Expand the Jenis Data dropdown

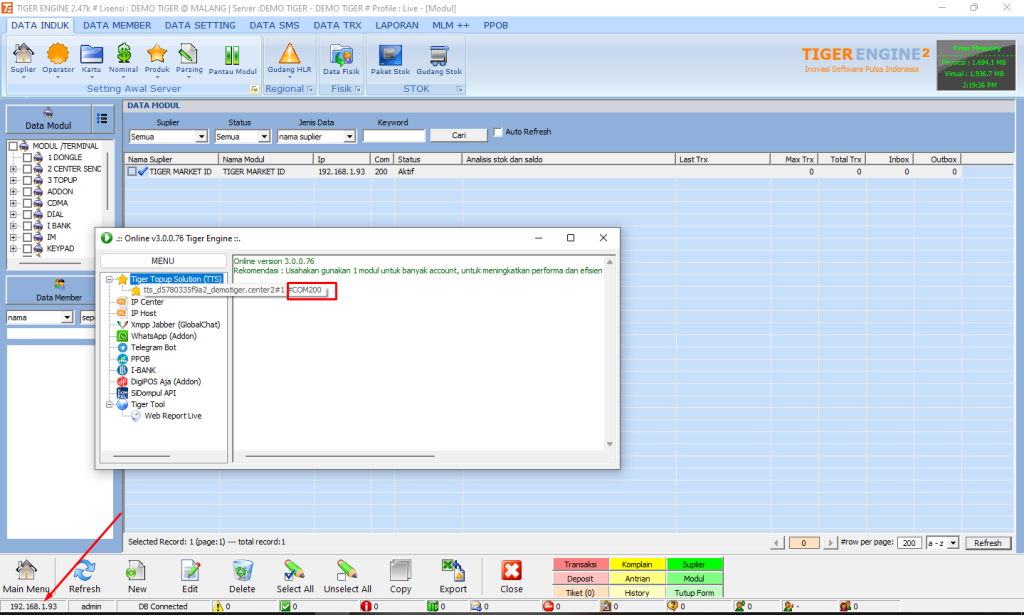click(348, 137)
